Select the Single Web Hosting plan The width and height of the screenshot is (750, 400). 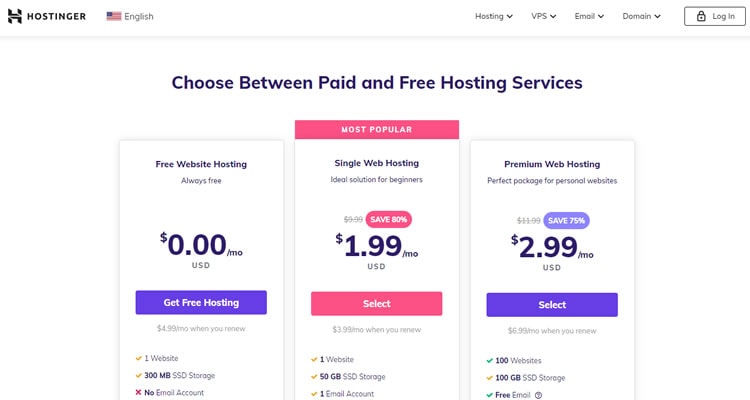[x=376, y=303]
